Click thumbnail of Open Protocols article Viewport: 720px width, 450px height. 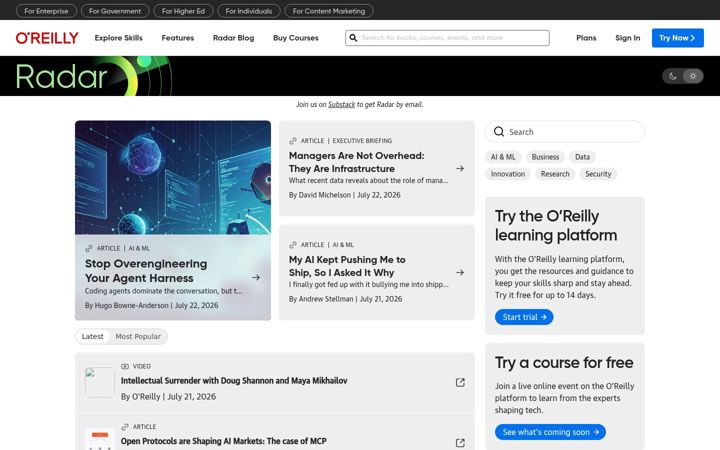click(100, 440)
